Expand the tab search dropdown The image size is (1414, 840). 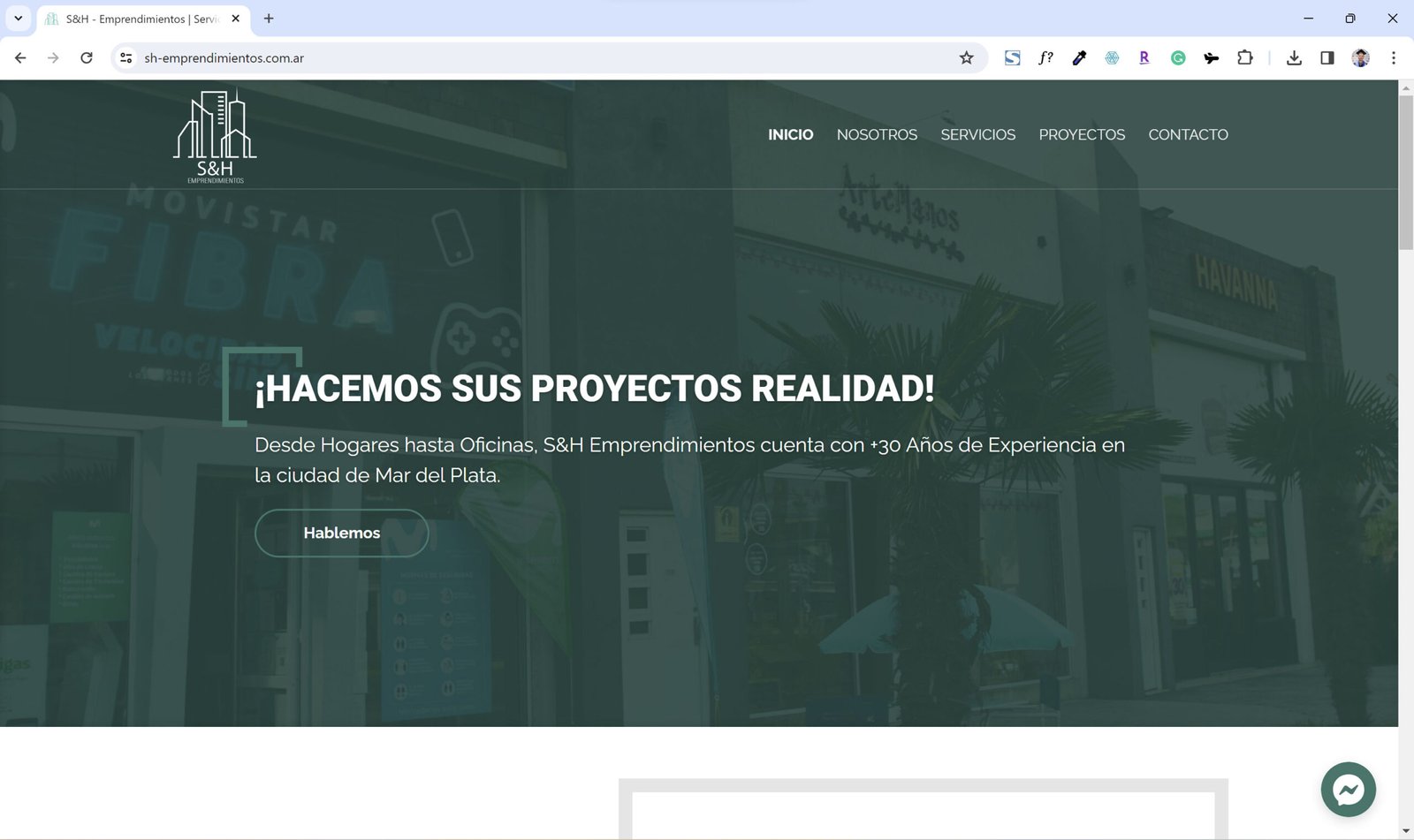click(18, 19)
